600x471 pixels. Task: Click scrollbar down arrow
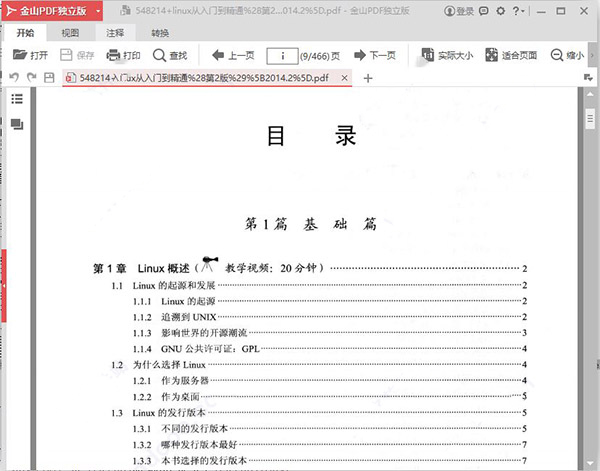click(x=590, y=464)
